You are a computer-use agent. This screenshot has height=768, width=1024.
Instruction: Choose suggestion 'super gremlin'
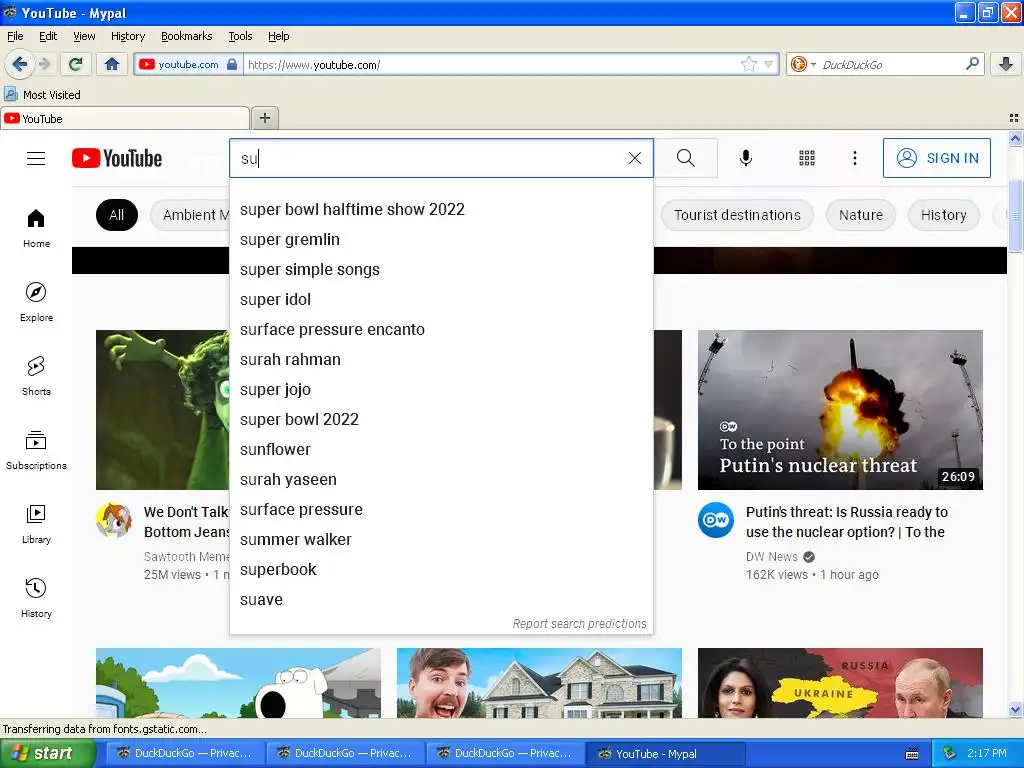click(441, 240)
